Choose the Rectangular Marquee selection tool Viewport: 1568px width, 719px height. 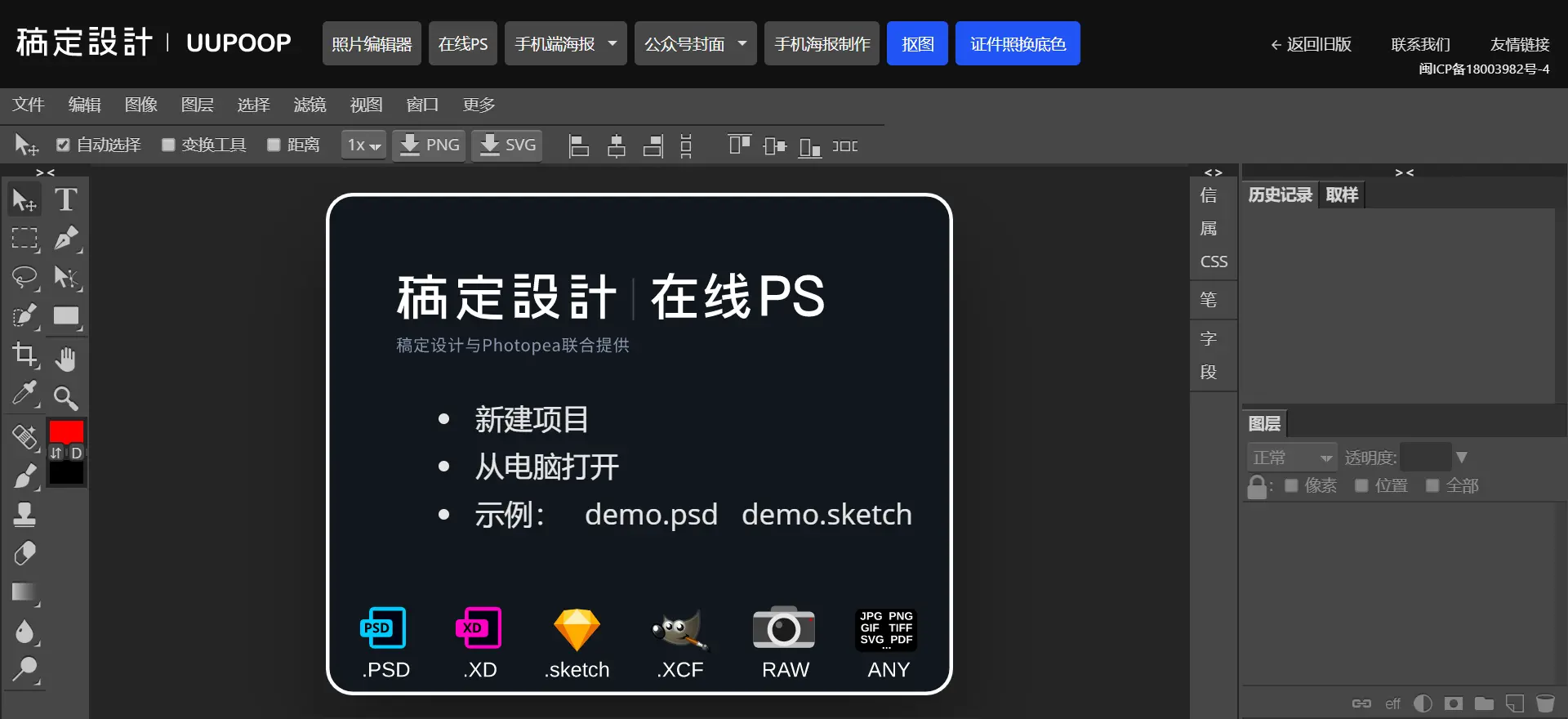(24, 239)
